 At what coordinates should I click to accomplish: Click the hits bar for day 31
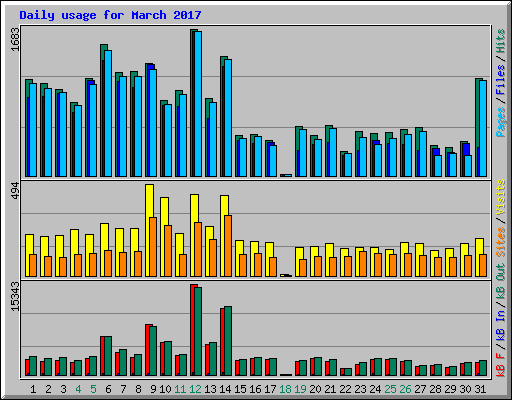pyautogui.click(x=479, y=127)
